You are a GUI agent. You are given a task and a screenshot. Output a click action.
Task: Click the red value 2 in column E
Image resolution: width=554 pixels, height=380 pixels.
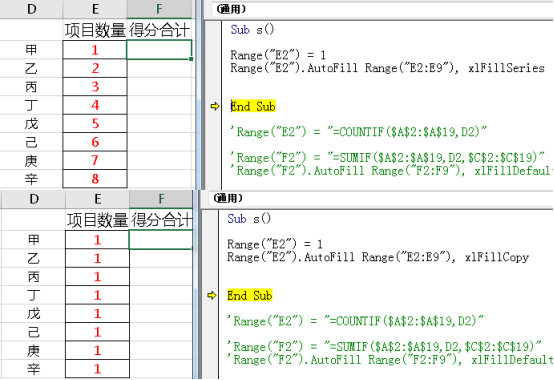pyautogui.click(x=95, y=68)
